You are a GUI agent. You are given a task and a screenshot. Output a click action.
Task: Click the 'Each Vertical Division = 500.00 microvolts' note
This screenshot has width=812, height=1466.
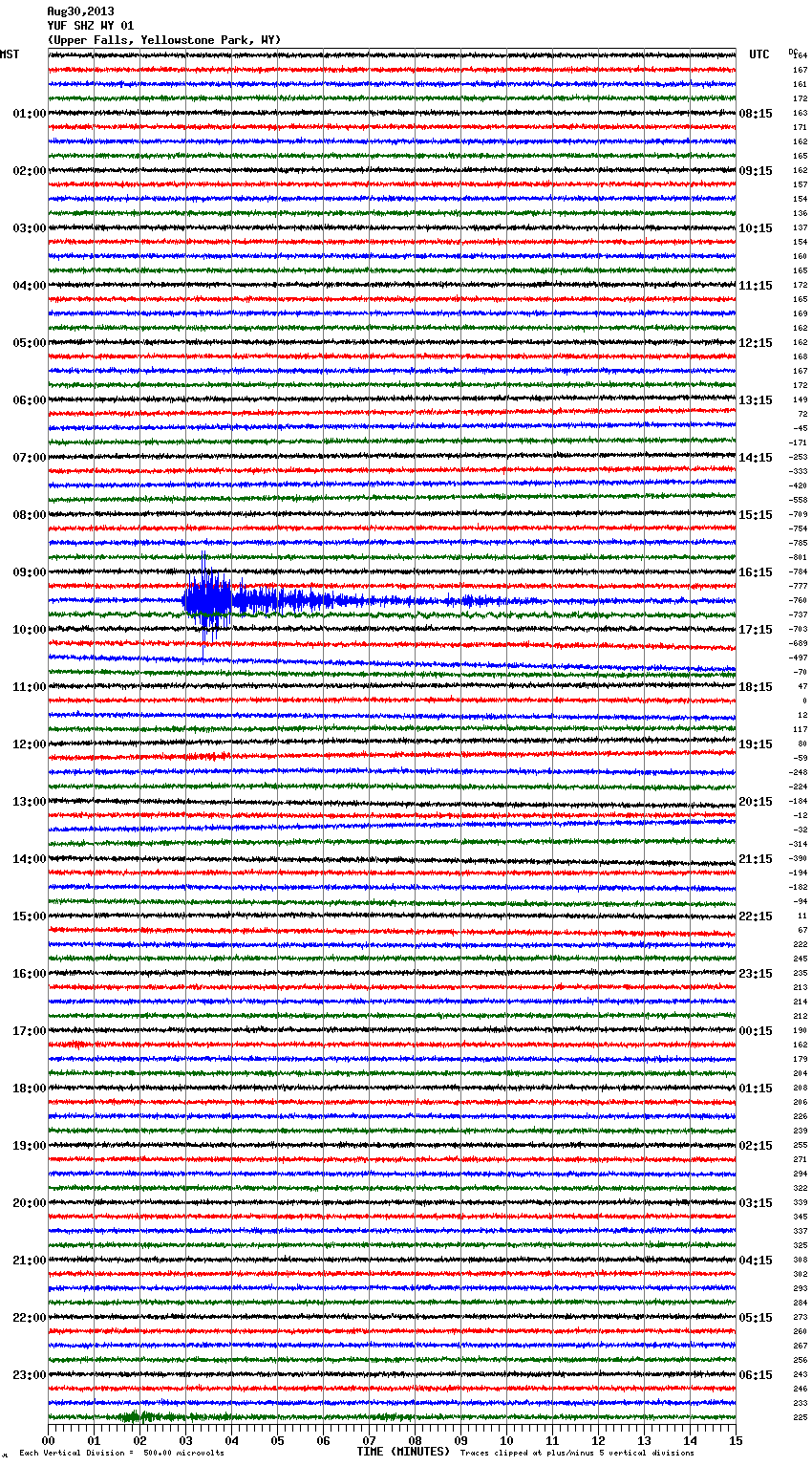[x=121, y=1453]
